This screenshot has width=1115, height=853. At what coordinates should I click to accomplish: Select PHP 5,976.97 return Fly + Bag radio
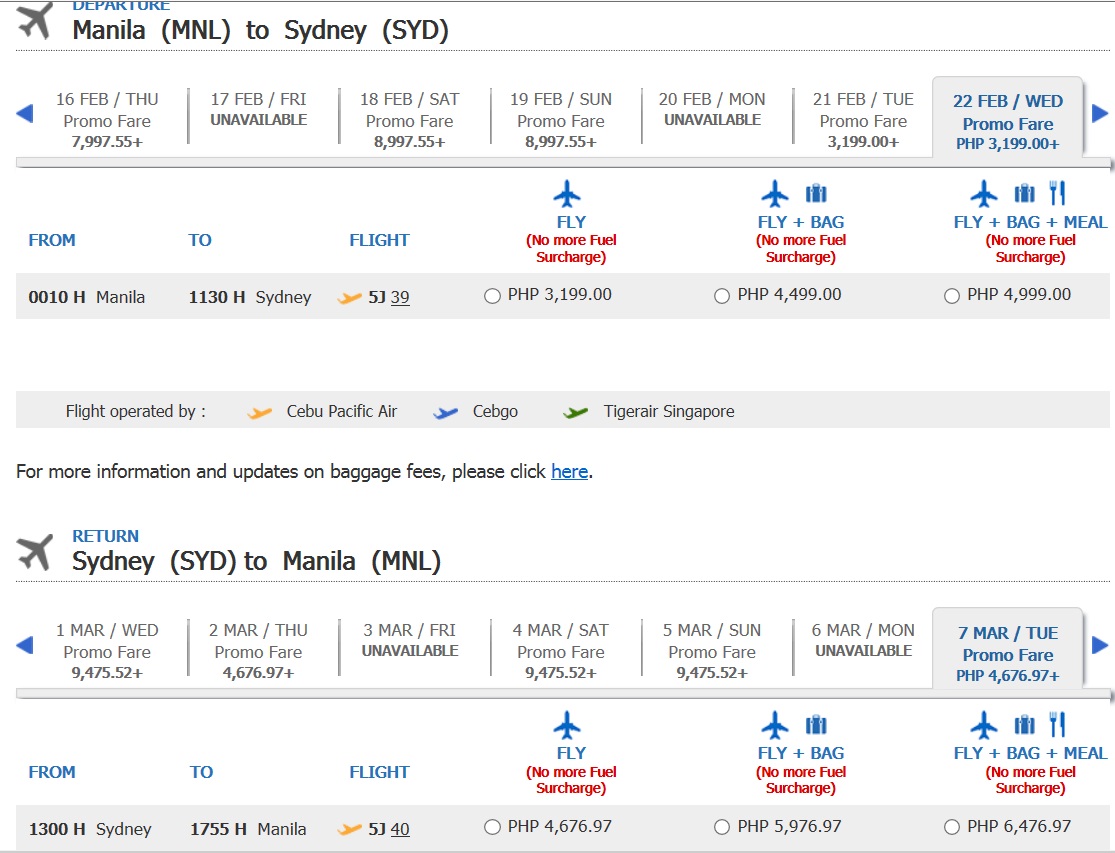click(x=722, y=827)
